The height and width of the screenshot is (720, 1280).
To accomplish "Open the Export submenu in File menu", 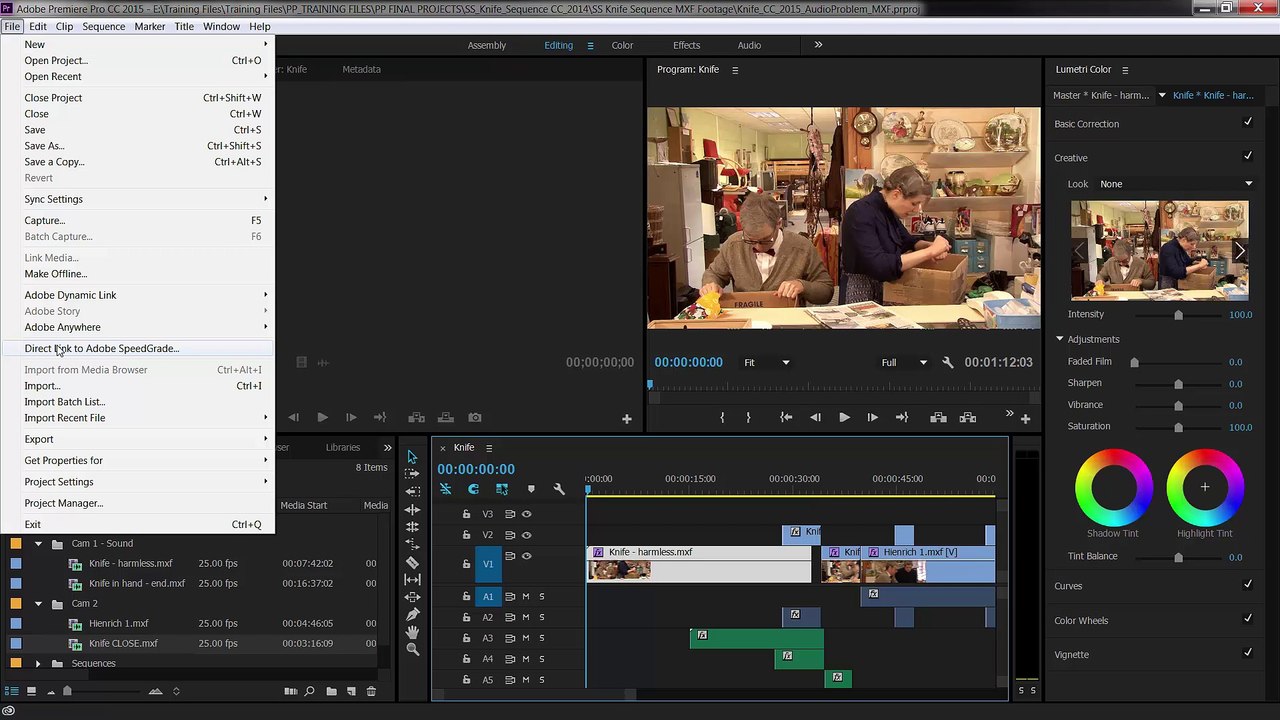I will (39, 439).
